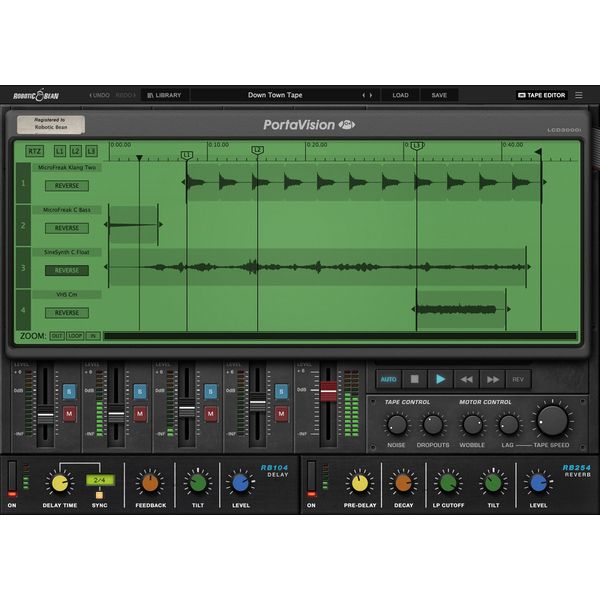Click the LOAD button
The width and height of the screenshot is (600, 600).
click(x=400, y=95)
